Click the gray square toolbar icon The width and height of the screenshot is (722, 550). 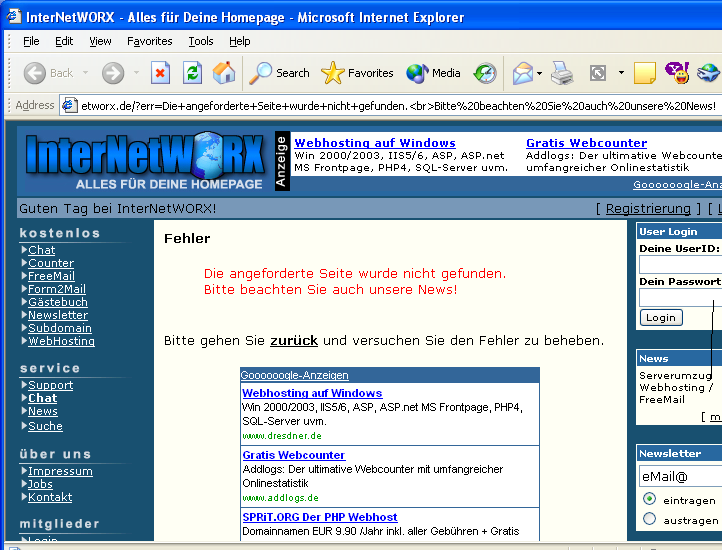point(598,73)
